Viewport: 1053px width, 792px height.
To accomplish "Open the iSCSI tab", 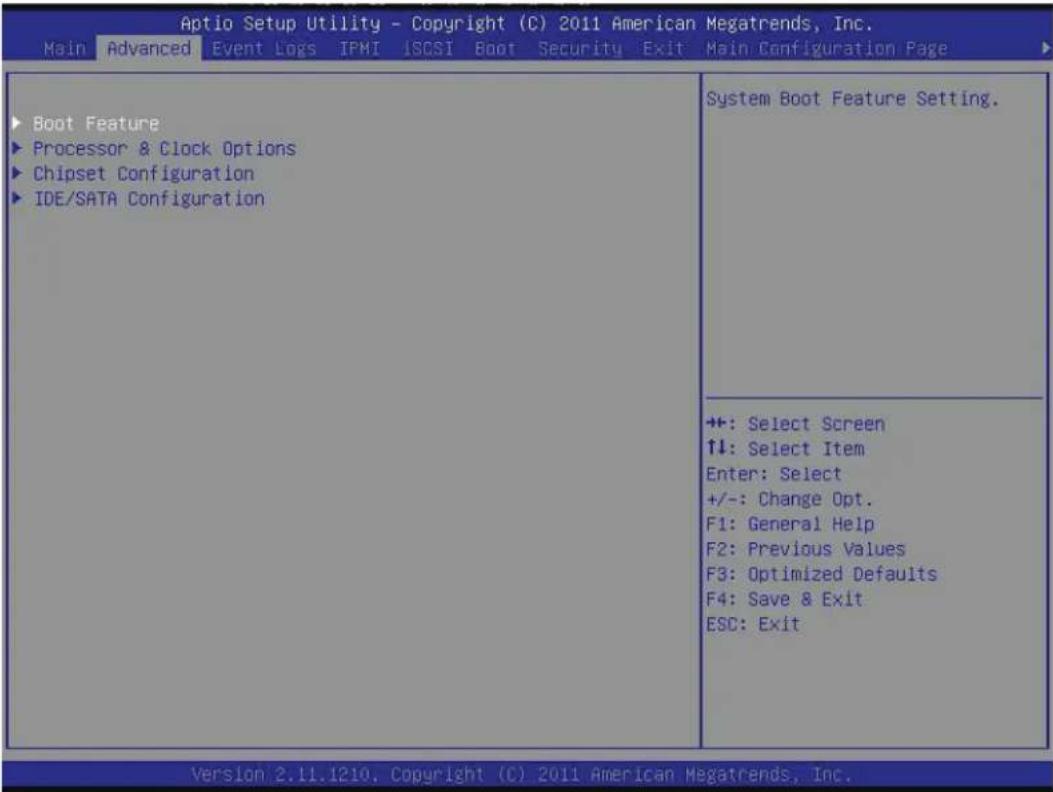I will tap(428, 49).
